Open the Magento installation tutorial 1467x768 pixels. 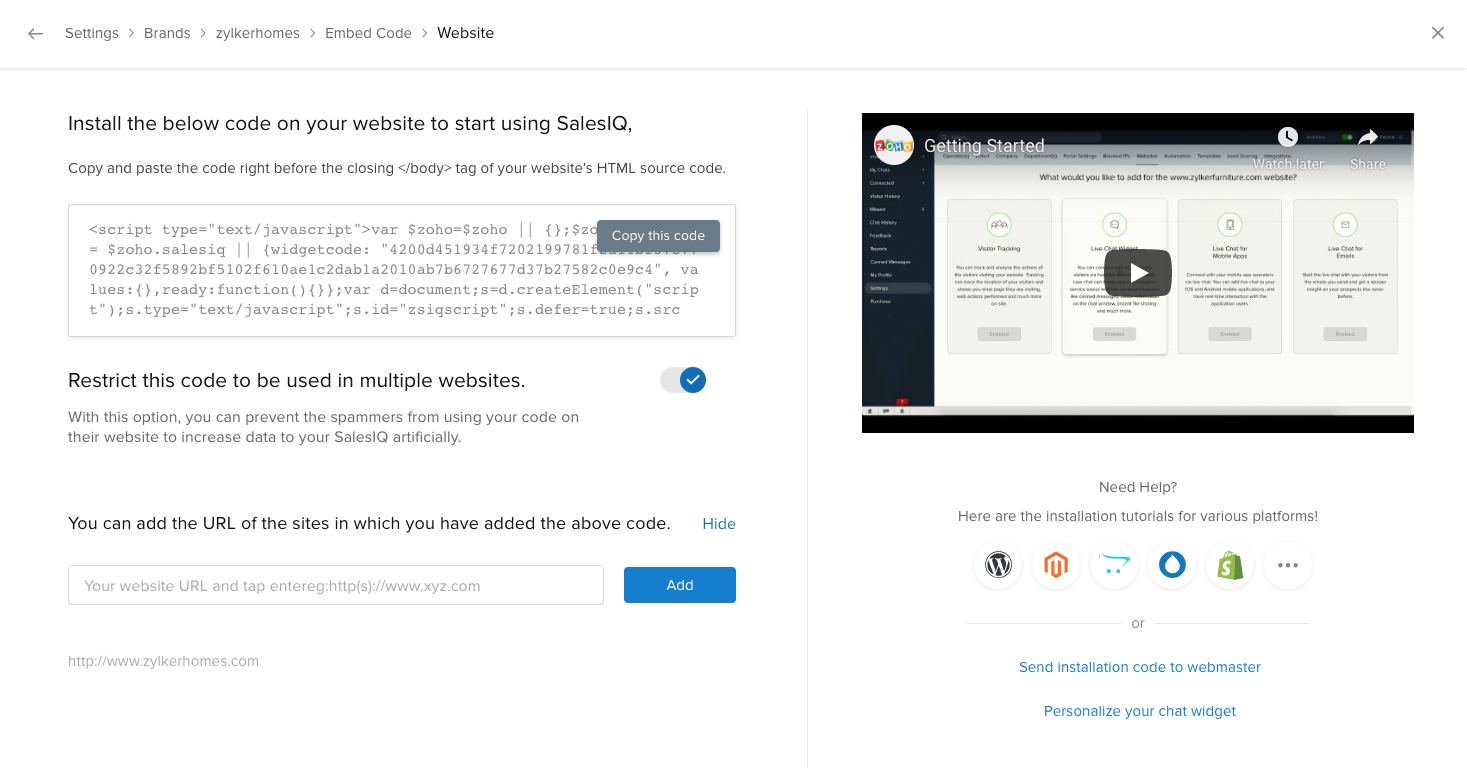point(1056,565)
